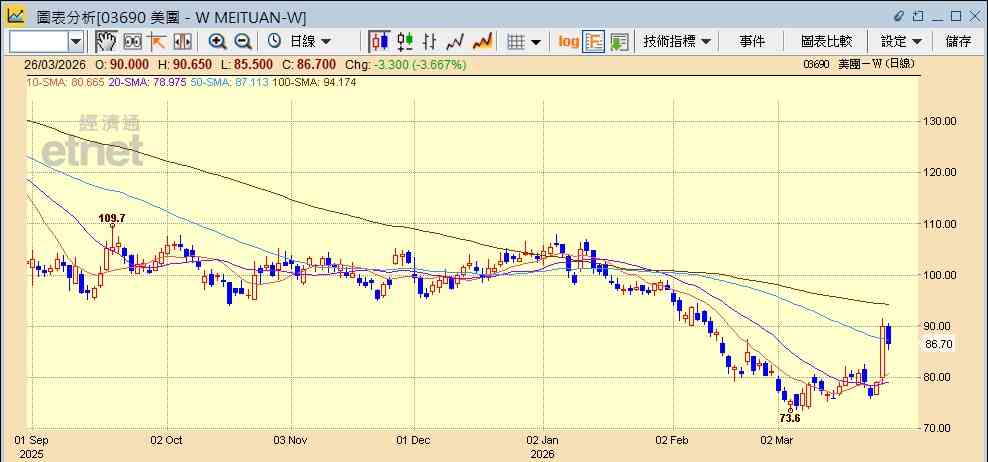Click the 86.70 current price label

pyautogui.click(x=938, y=345)
